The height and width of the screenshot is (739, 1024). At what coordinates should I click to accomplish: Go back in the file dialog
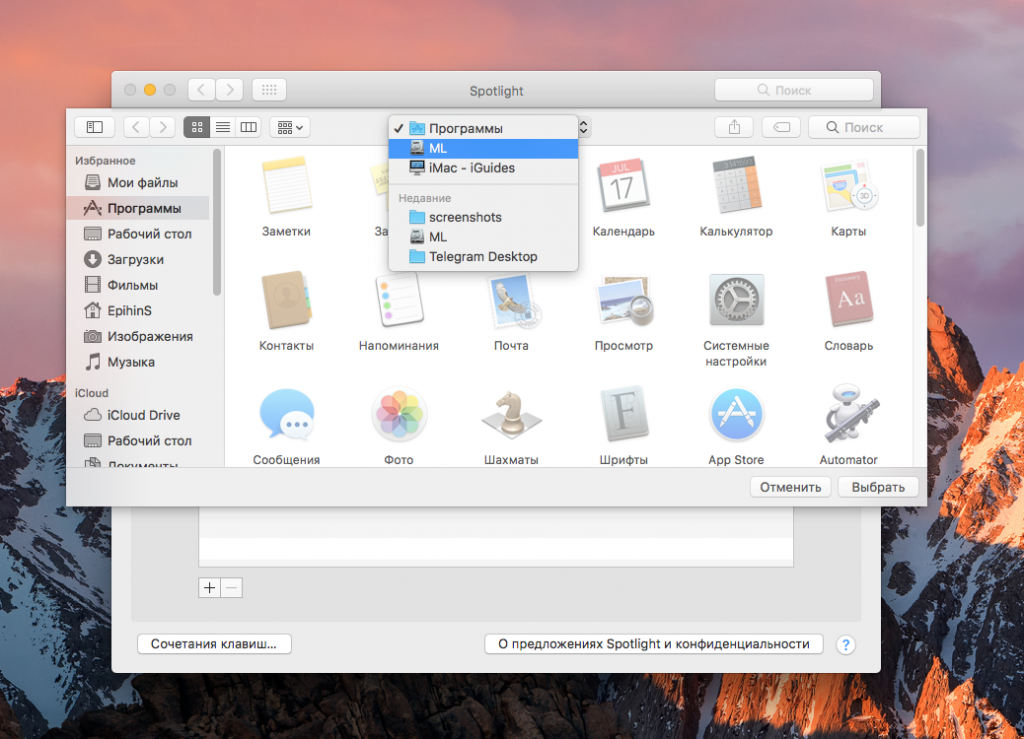[136, 127]
